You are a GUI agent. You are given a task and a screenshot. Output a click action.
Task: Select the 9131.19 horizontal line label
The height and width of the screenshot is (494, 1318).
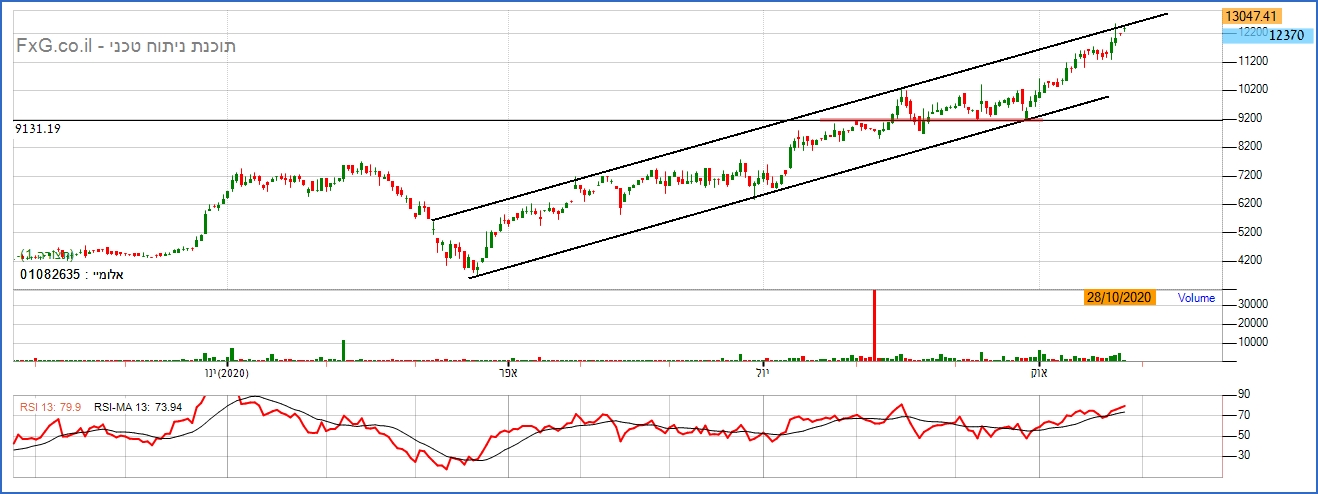click(x=38, y=129)
